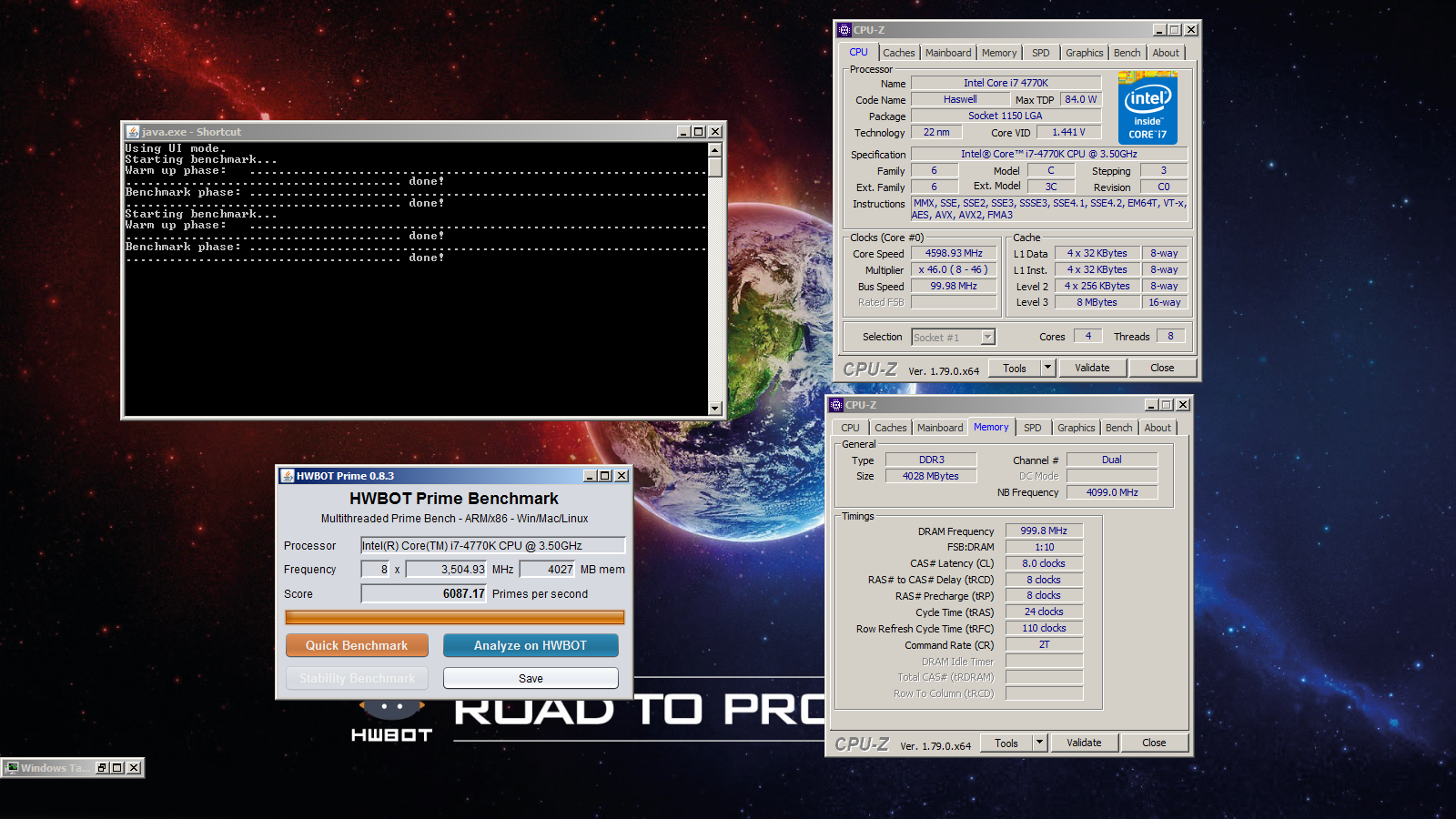Screen dimensions: 1456x819
Task: Click the greyed Stability Benchmark button
Action: click(x=357, y=678)
